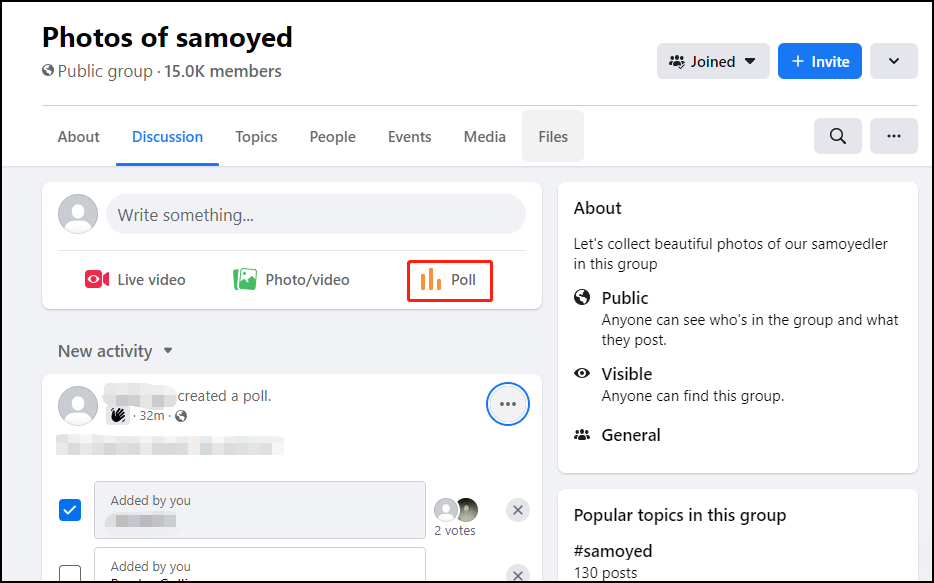Click the Write something input field

click(x=316, y=214)
